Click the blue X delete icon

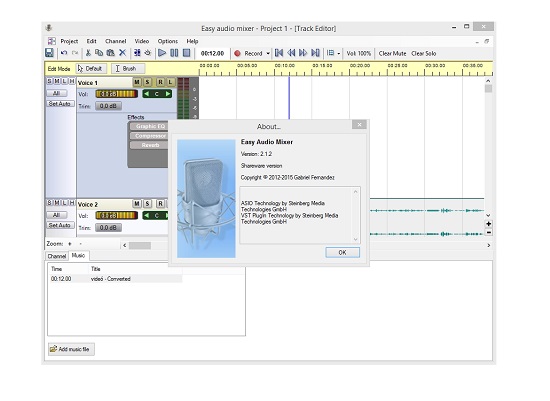pyautogui.click(x=122, y=53)
